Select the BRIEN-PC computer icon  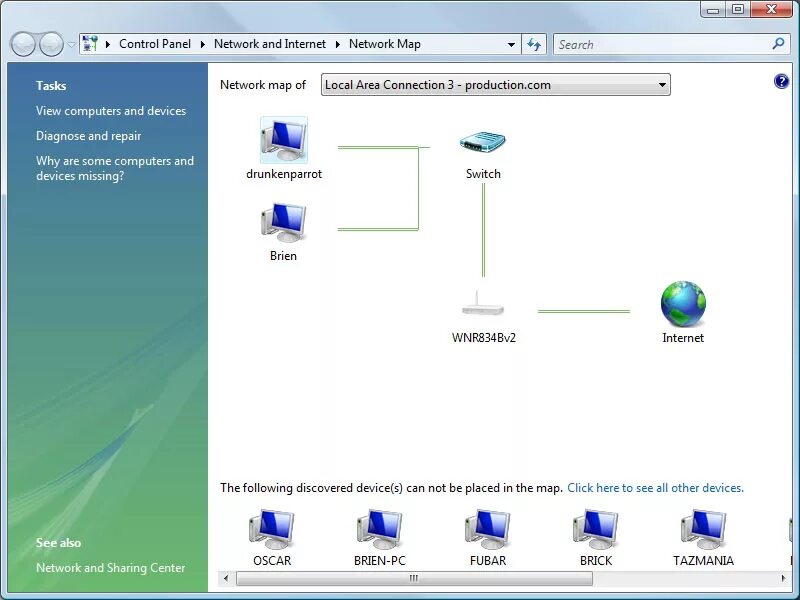[380, 529]
